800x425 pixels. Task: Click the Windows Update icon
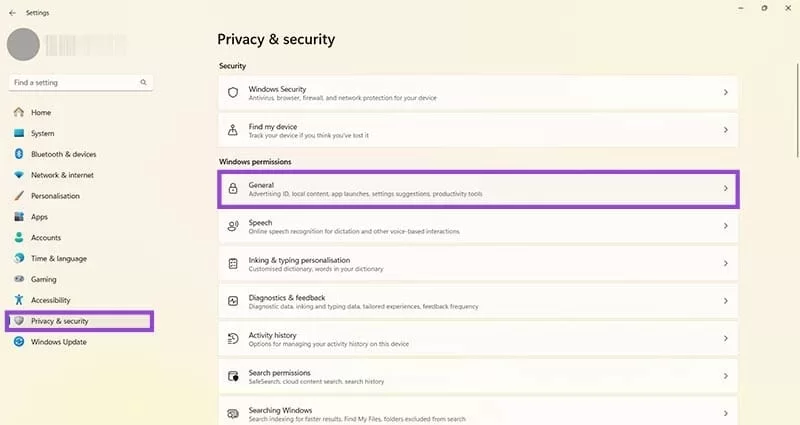[18, 342]
